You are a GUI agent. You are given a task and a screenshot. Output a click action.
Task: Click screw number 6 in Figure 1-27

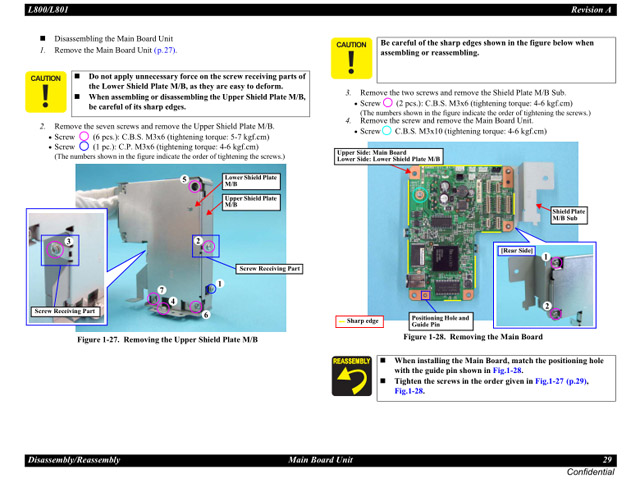(x=204, y=314)
